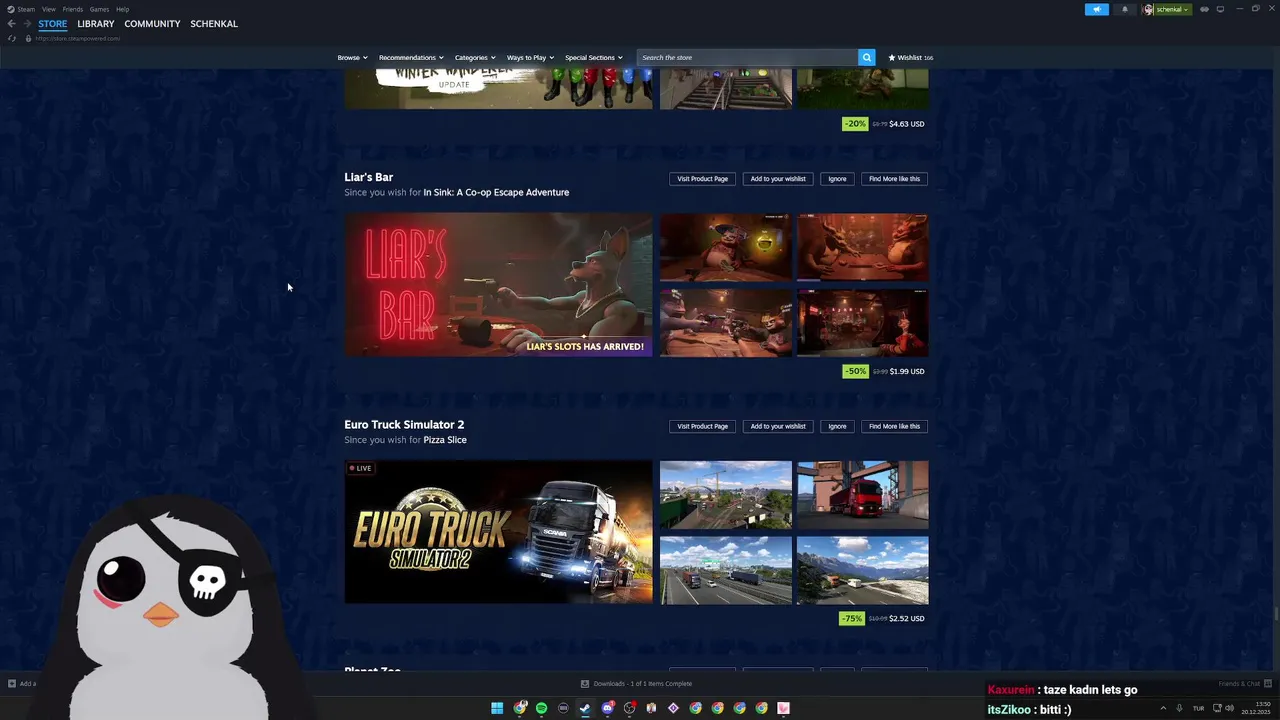Click the TUR language indicator
Viewport: 1280px width, 720px height.
click(1198, 708)
